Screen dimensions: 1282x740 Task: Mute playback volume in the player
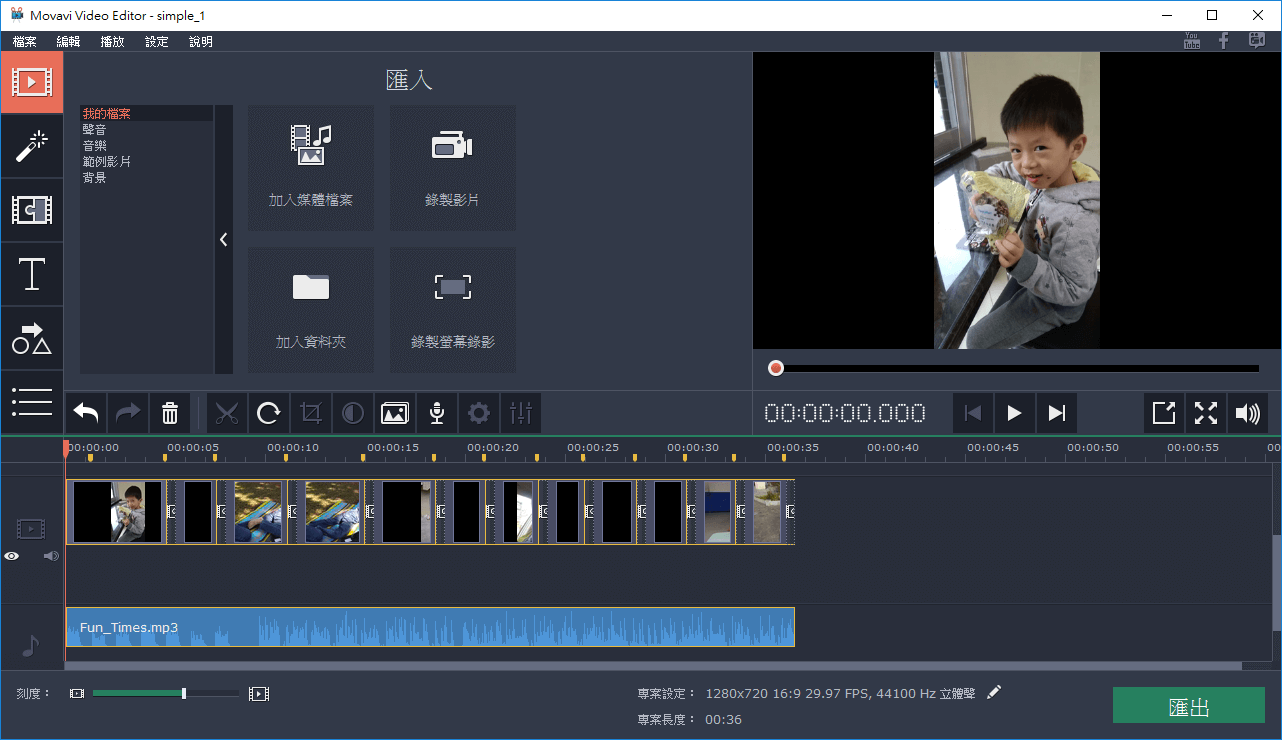tap(1247, 413)
